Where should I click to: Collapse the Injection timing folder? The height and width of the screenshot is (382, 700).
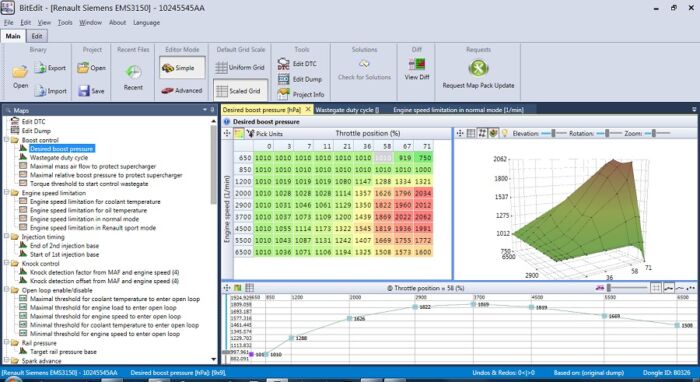pos(7,237)
